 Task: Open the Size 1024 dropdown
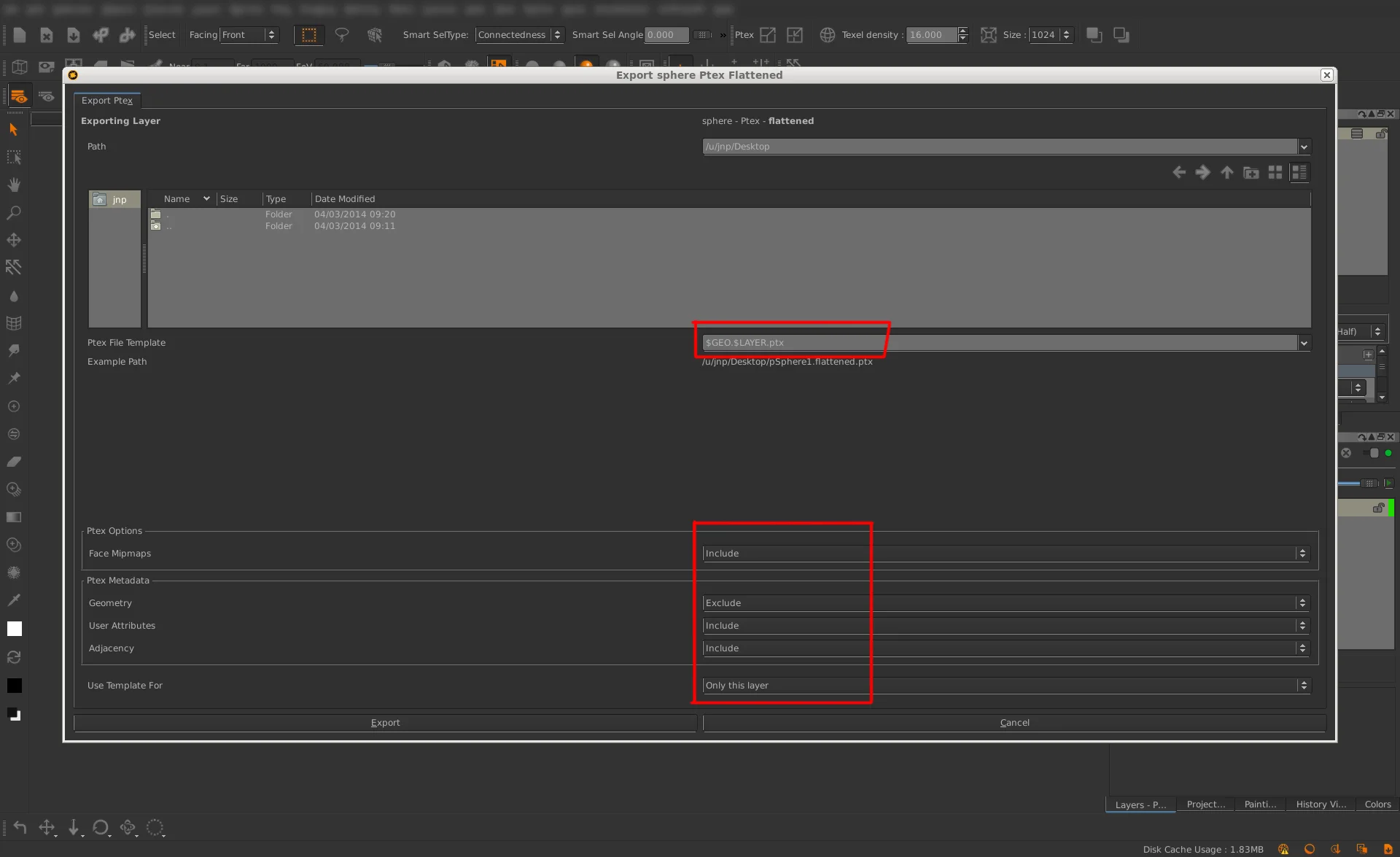coord(1051,35)
